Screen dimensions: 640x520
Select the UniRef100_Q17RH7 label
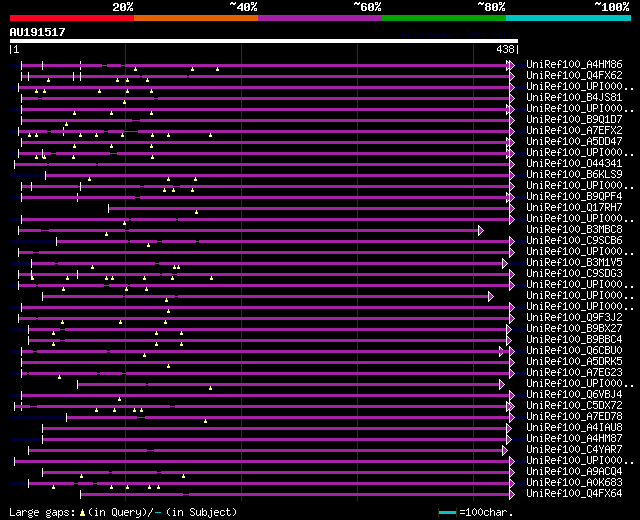(x=574, y=208)
